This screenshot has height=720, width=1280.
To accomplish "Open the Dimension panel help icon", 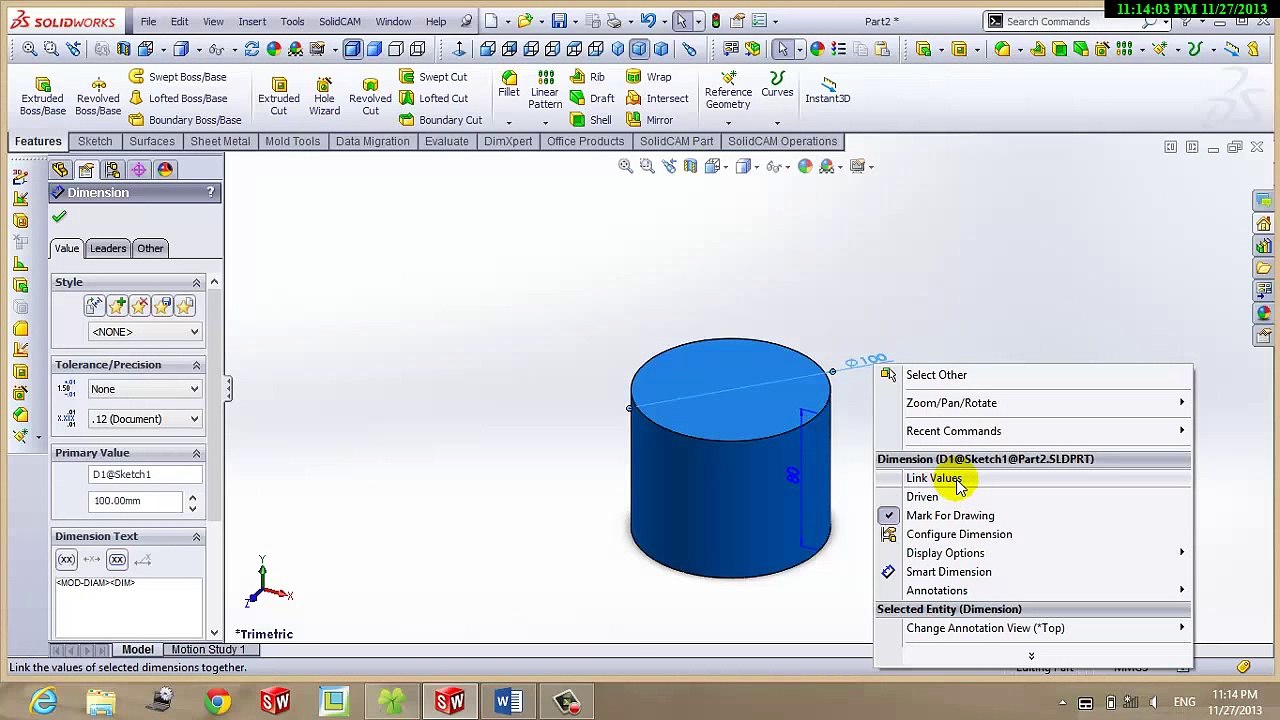I will [x=210, y=192].
